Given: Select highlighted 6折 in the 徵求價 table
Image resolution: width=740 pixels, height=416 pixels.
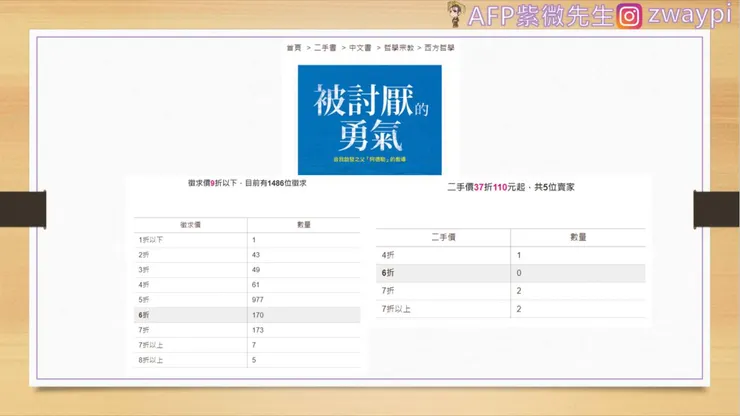Looking at the screenshot, I should tap(144, 315).
